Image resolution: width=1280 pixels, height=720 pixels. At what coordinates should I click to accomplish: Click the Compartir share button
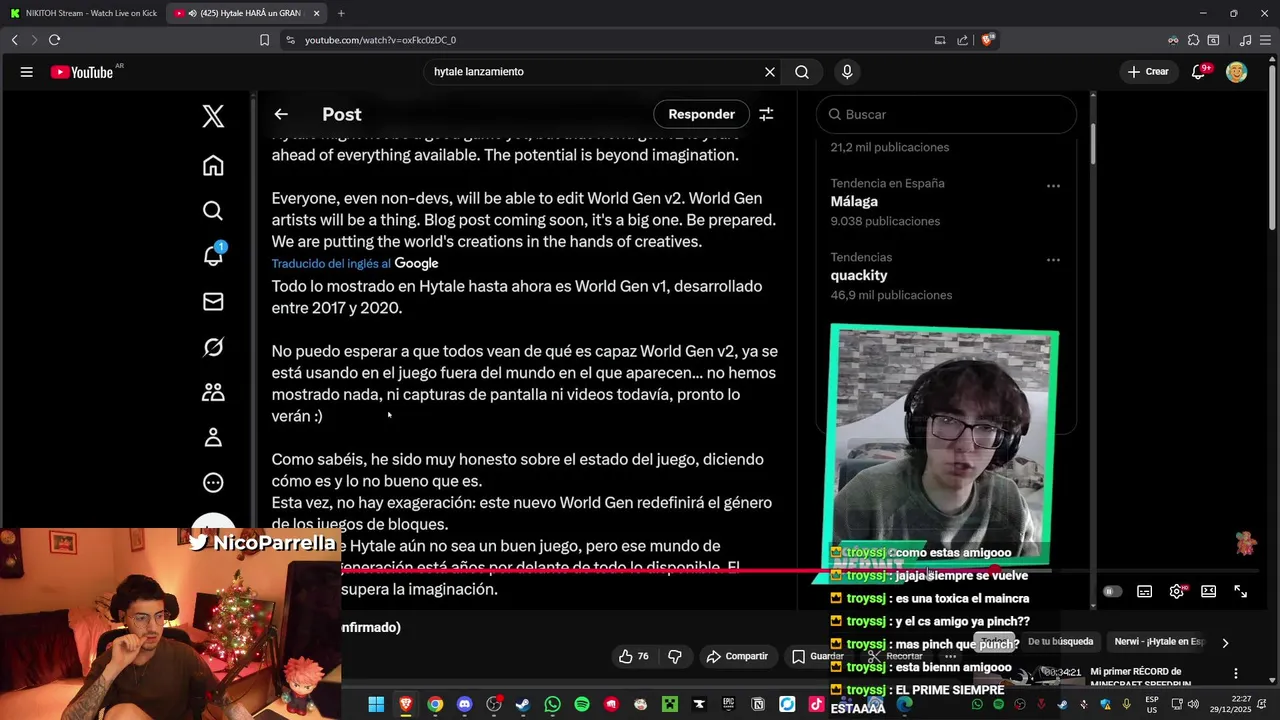737,656
